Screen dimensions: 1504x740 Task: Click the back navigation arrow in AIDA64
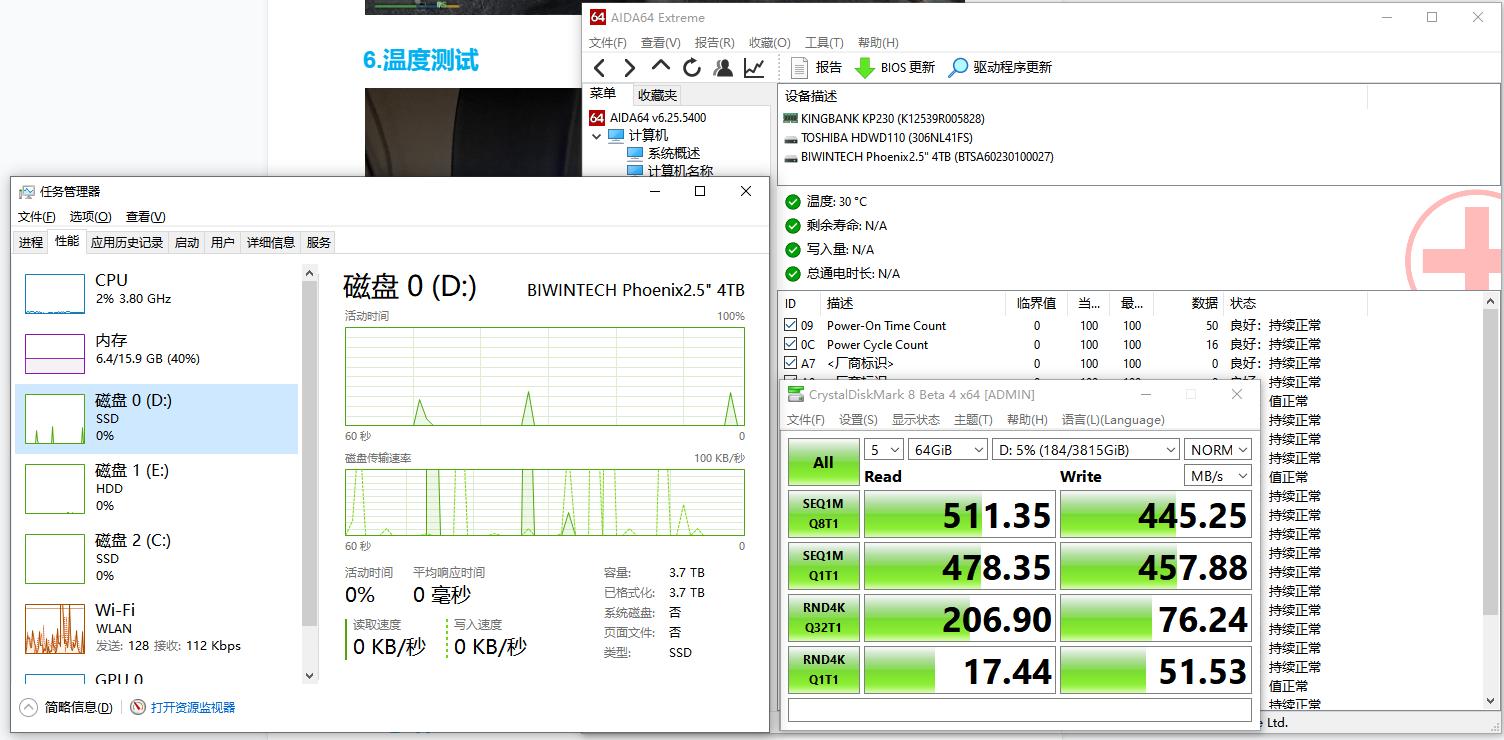[600, 67]
